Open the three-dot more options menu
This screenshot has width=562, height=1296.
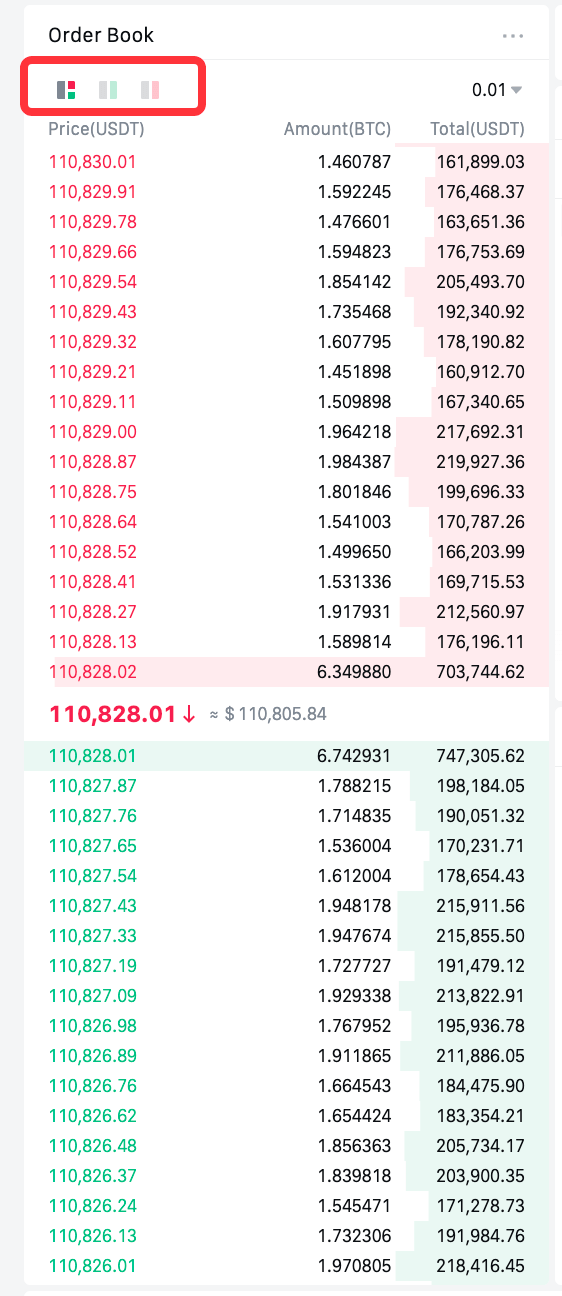(x=513, y=36)
